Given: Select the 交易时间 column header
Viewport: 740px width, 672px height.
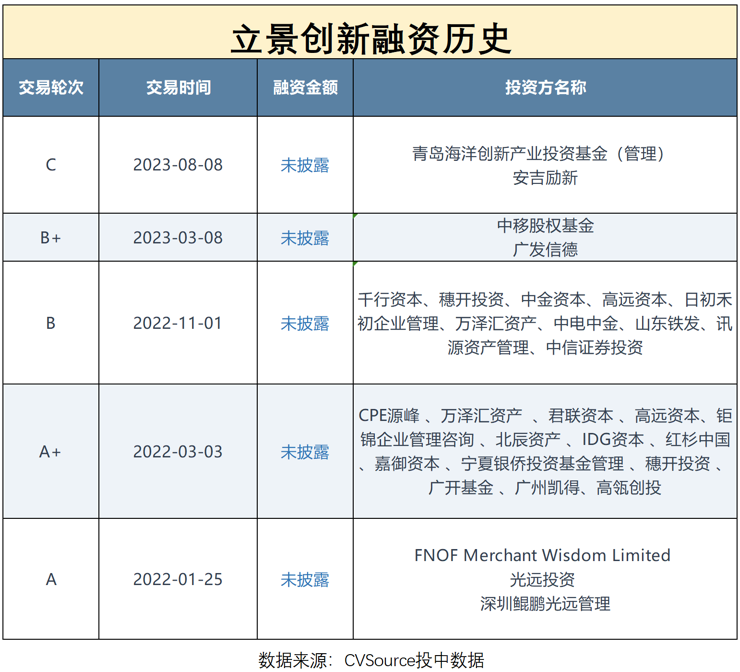Looking at the screenshot, I should [178, 87].
